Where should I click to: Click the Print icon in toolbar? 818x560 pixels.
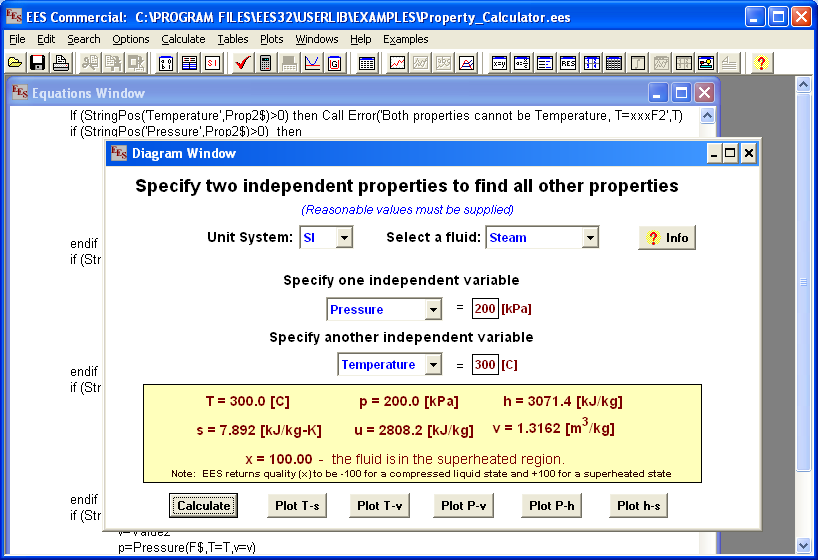pyautogui.click(x=61, y=63)
